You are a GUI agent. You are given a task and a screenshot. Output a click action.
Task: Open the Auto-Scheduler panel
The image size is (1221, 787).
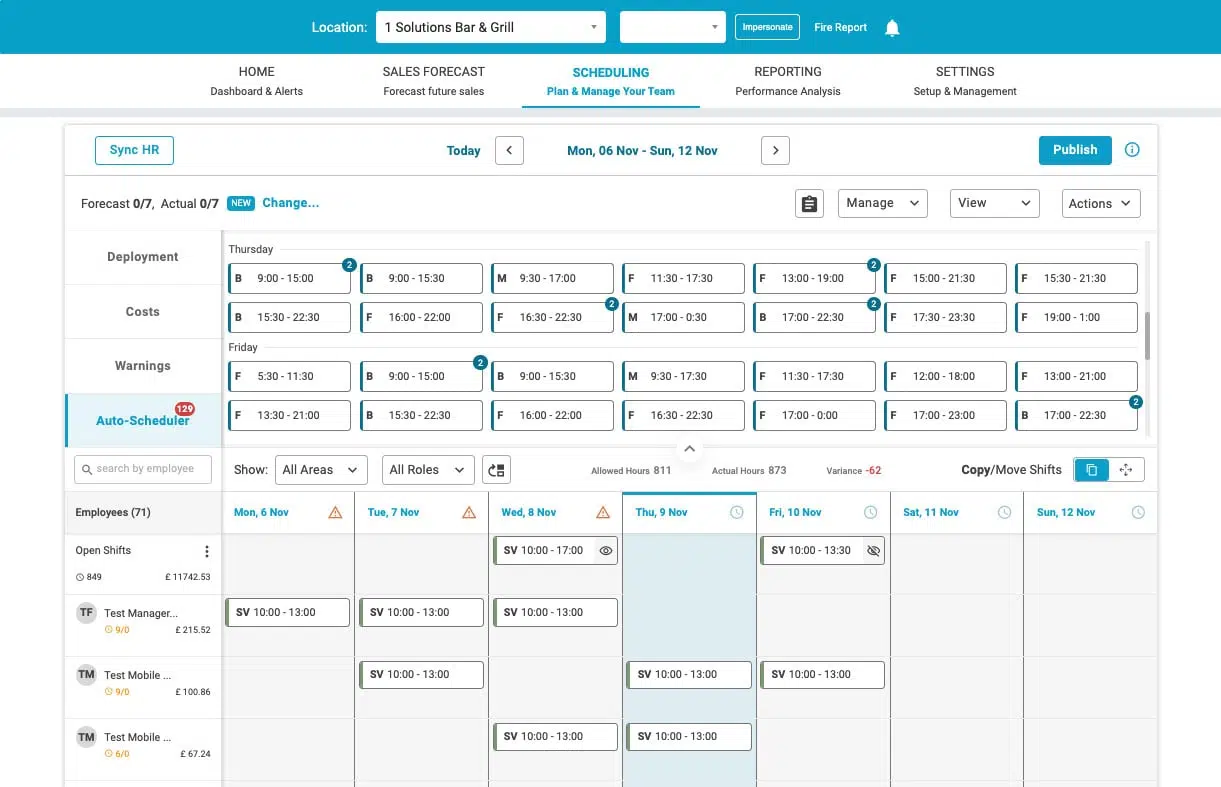(x=141, y=420)
